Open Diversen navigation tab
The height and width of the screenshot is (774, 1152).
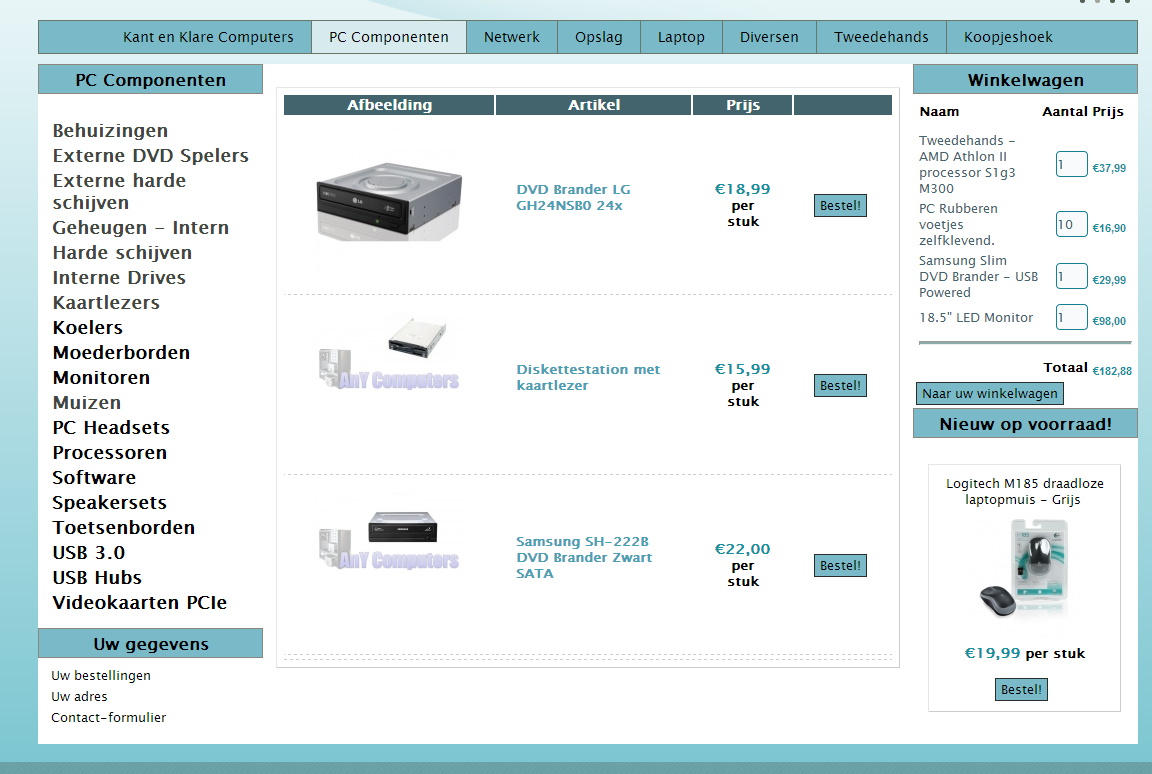(x=769, y=37)
